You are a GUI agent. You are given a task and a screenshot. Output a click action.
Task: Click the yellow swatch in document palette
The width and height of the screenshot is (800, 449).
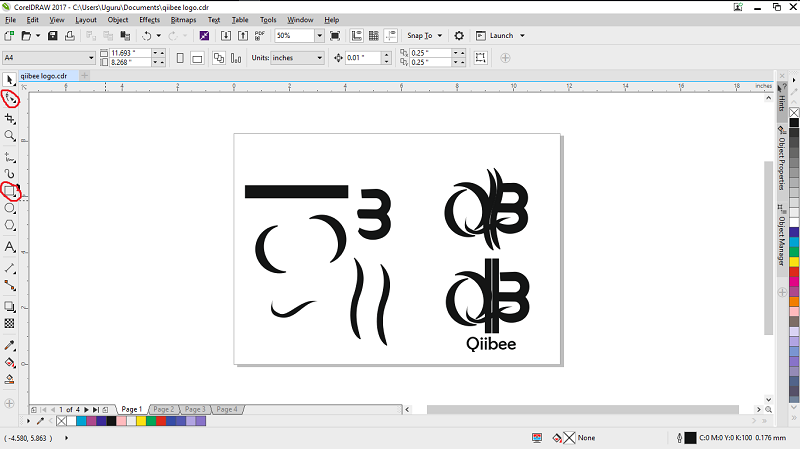[141, 421]
